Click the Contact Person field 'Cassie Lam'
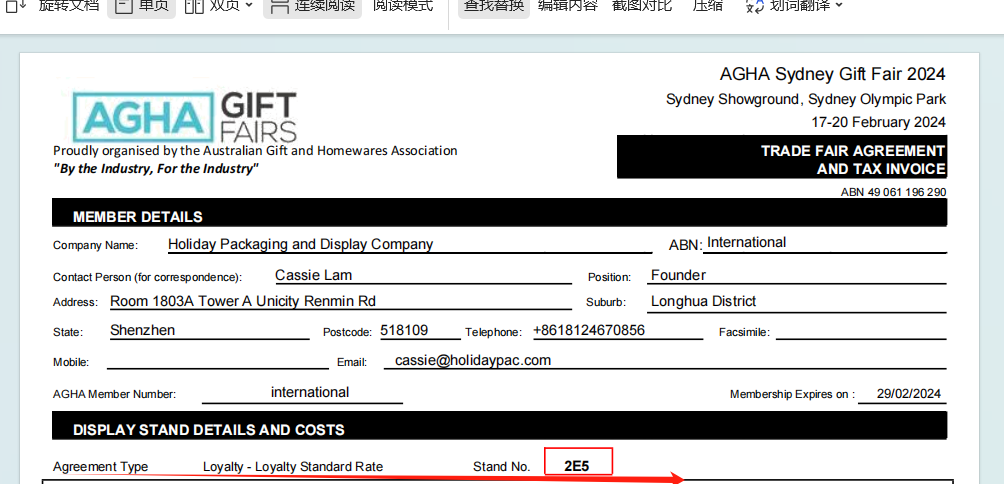1004x484 pixels. [313, 275]
